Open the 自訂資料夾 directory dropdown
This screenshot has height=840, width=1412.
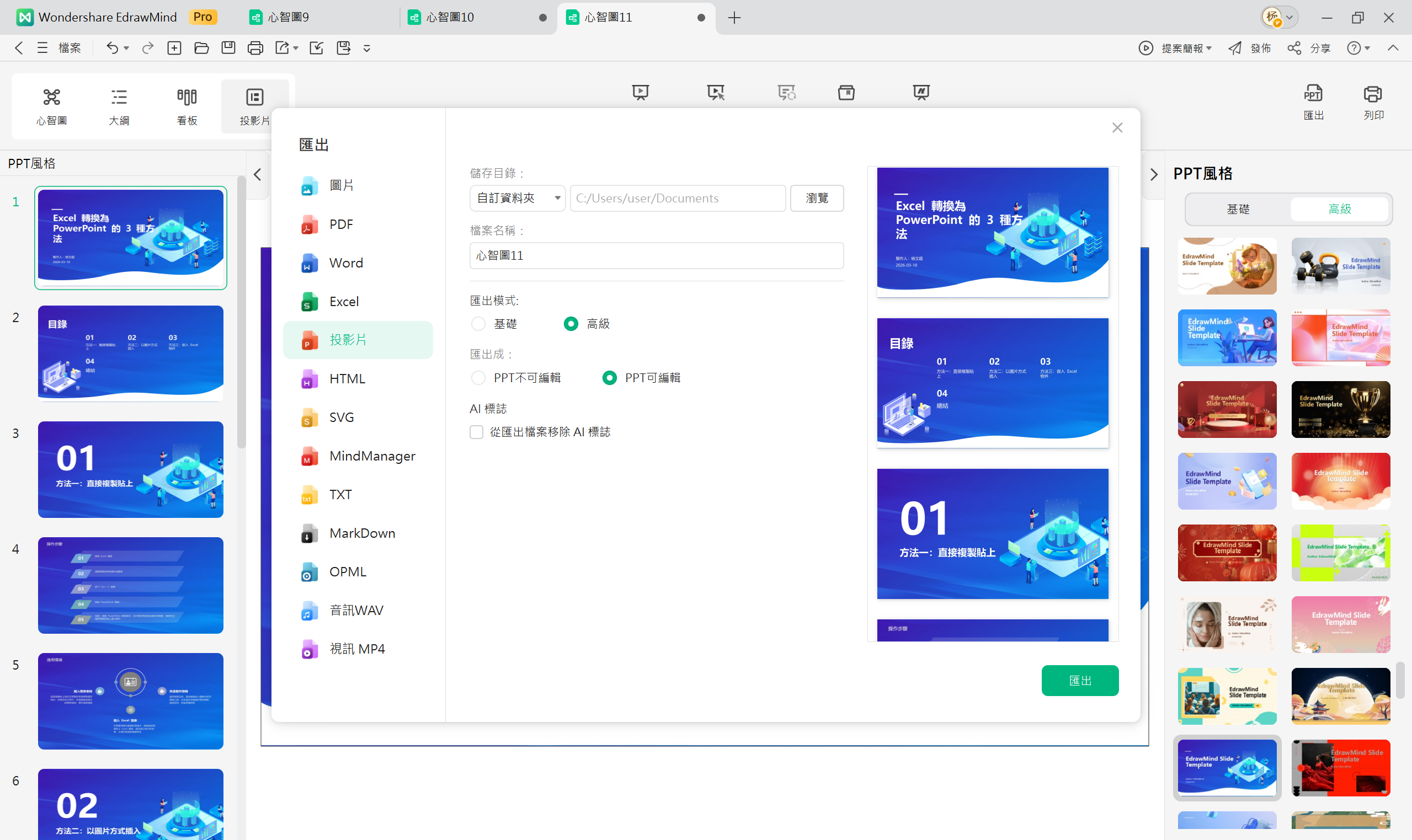516,197
